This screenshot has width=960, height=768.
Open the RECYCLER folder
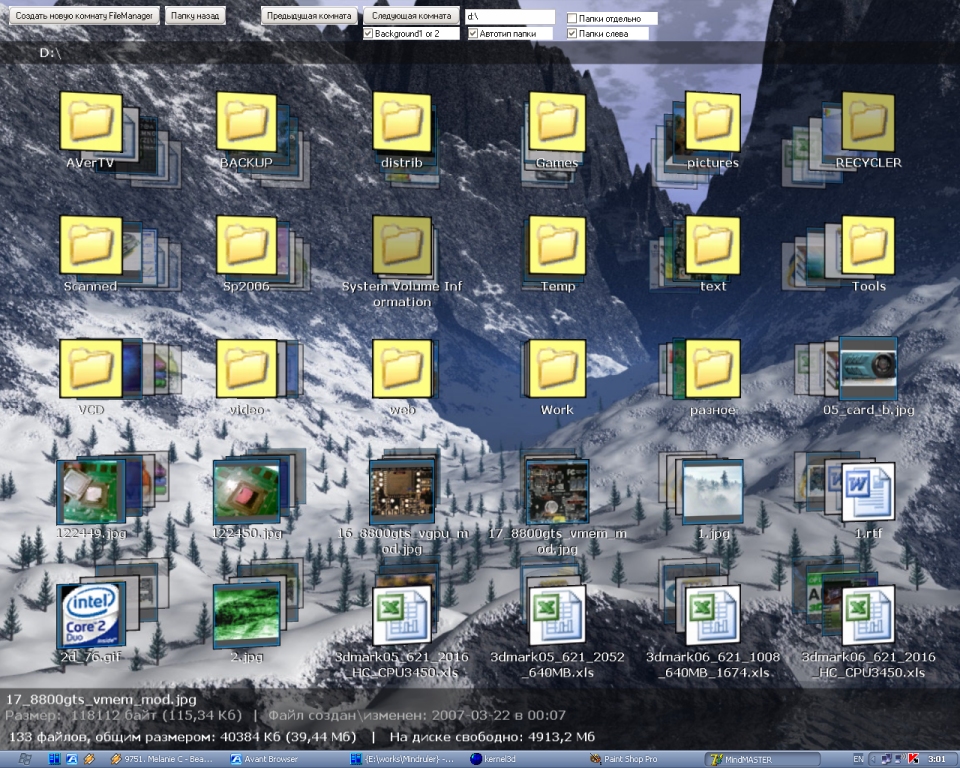(x=868, y=122)
